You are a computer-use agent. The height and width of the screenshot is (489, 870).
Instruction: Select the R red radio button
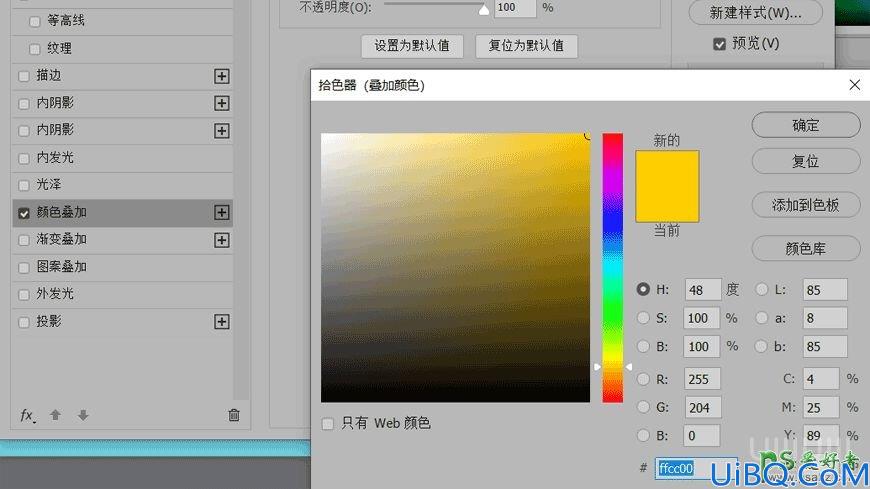pyautogui.click(x=643, y=379)
